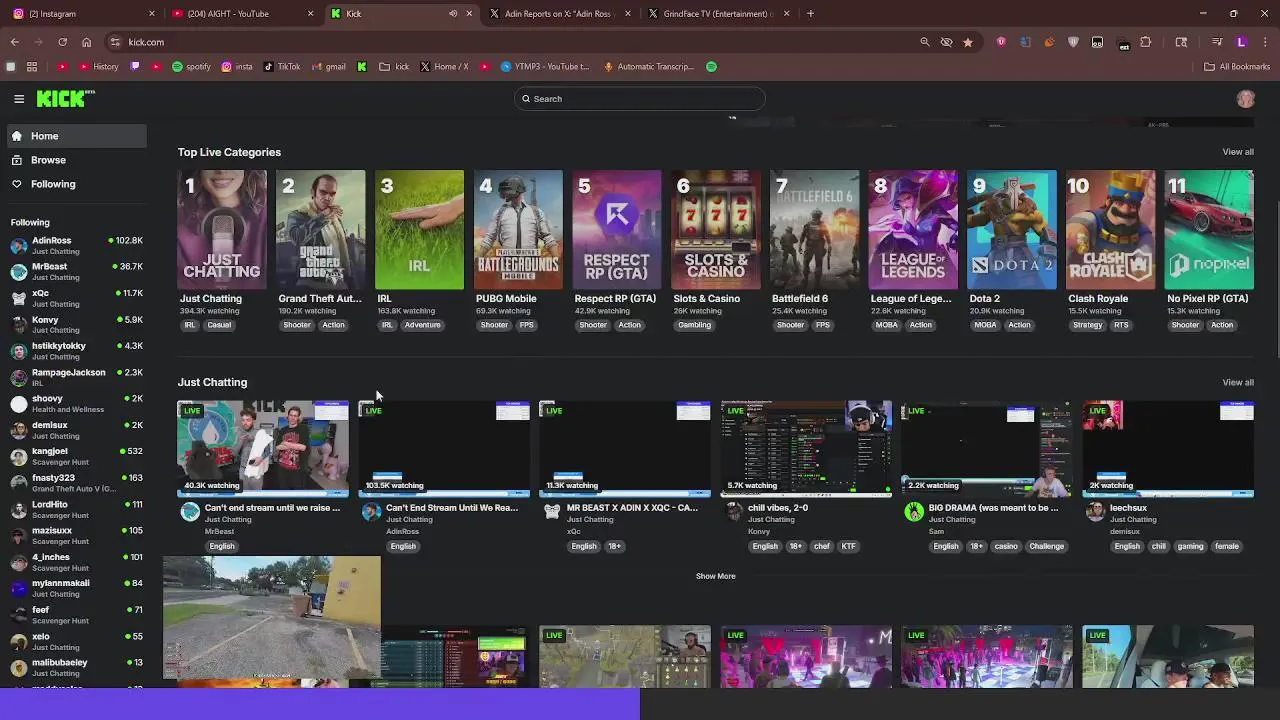Open shoovy in the Following list
The width and height of the screenshot is (1280, 720).
coord(76,404)
